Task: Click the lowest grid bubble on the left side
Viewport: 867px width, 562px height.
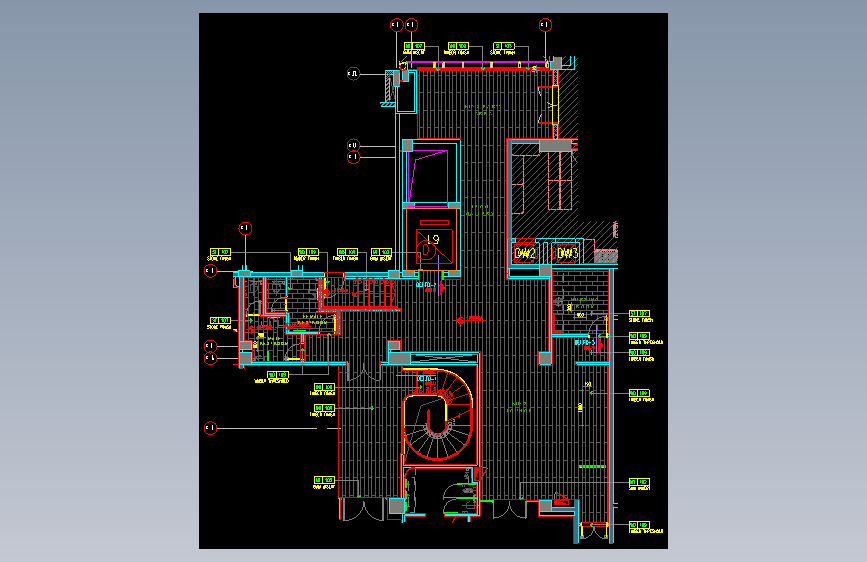Action: coord(210,428)
